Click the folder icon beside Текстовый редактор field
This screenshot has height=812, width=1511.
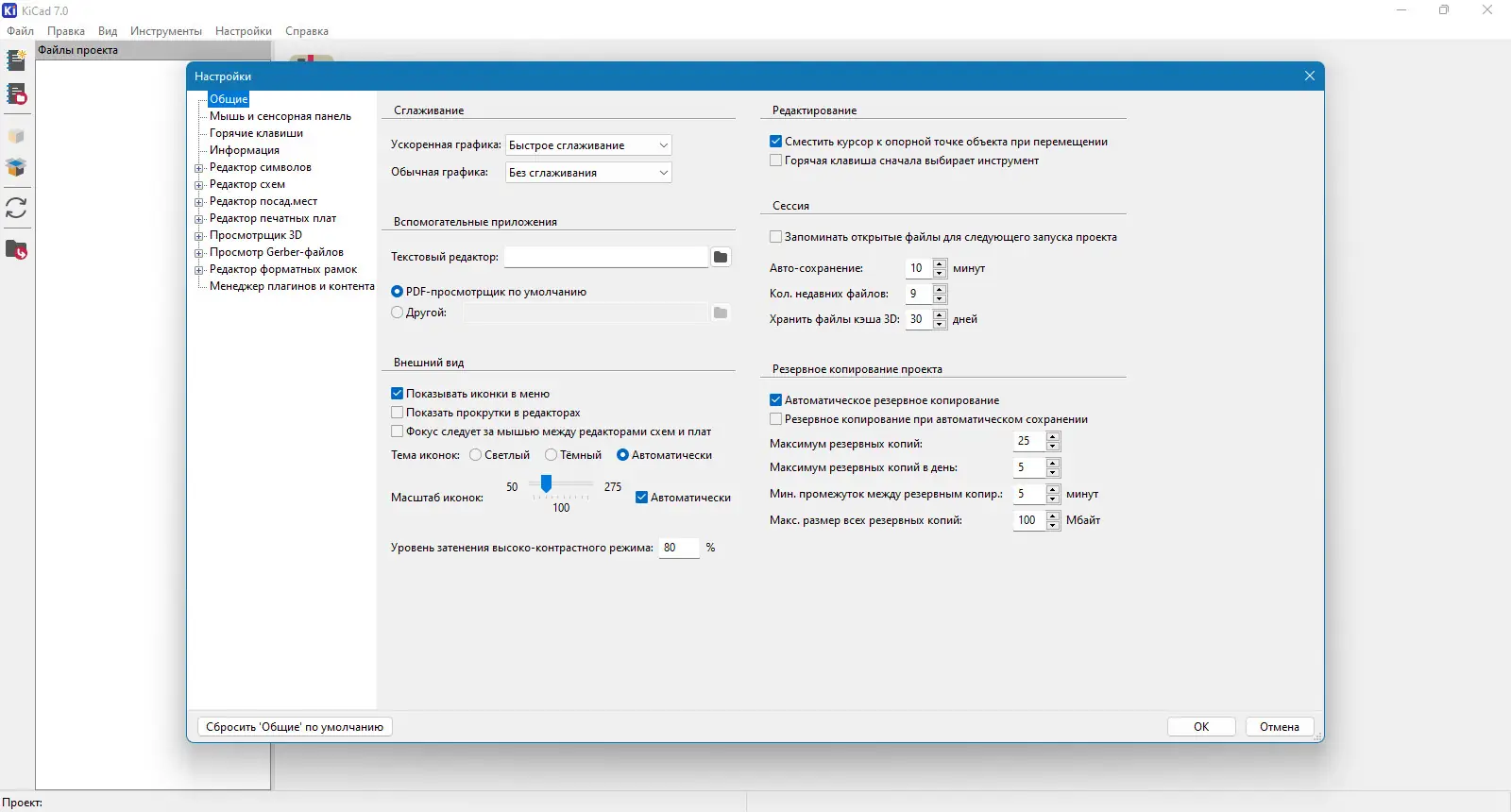pos(721,257)
